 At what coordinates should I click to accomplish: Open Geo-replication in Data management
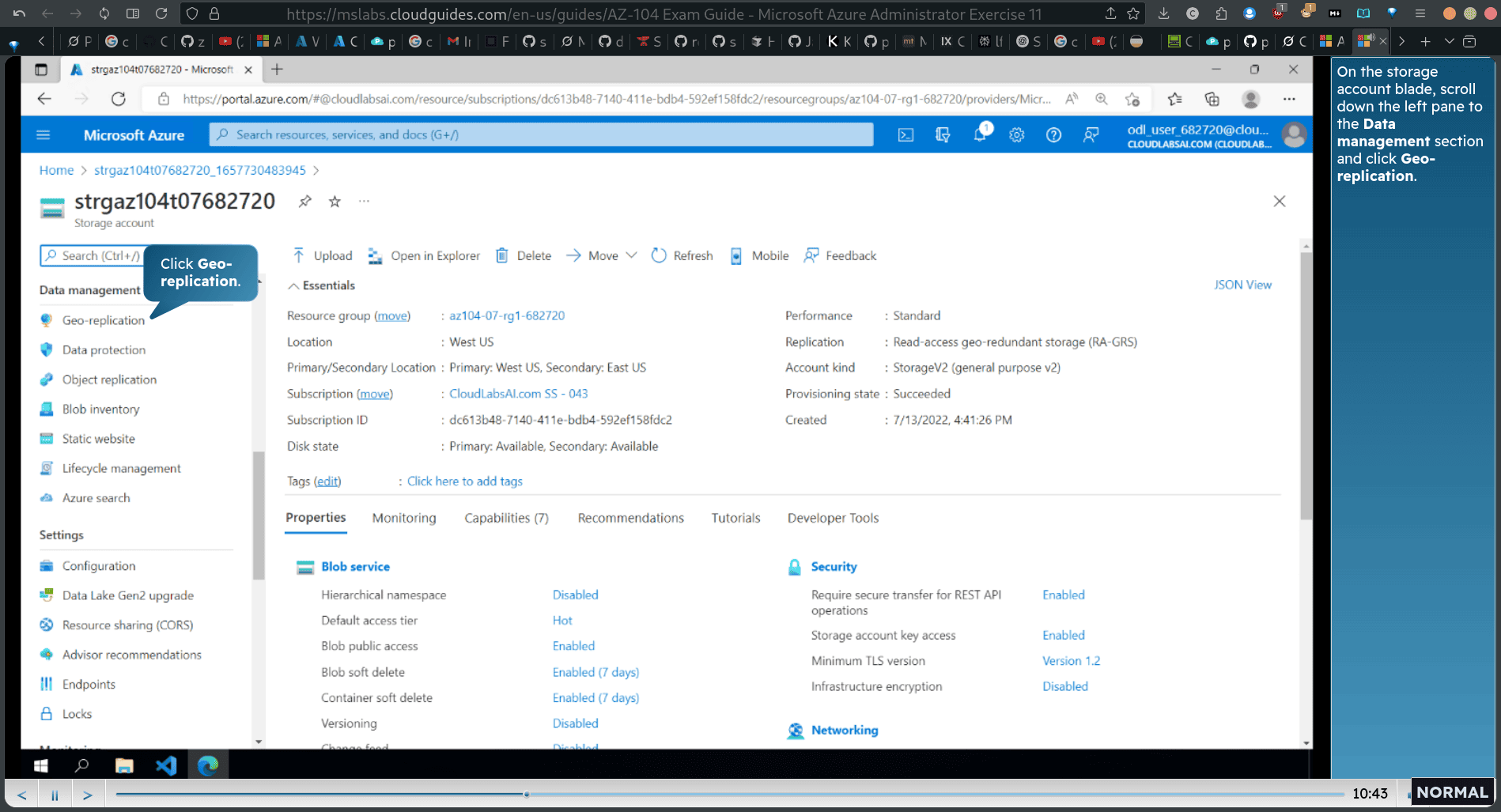103,320
